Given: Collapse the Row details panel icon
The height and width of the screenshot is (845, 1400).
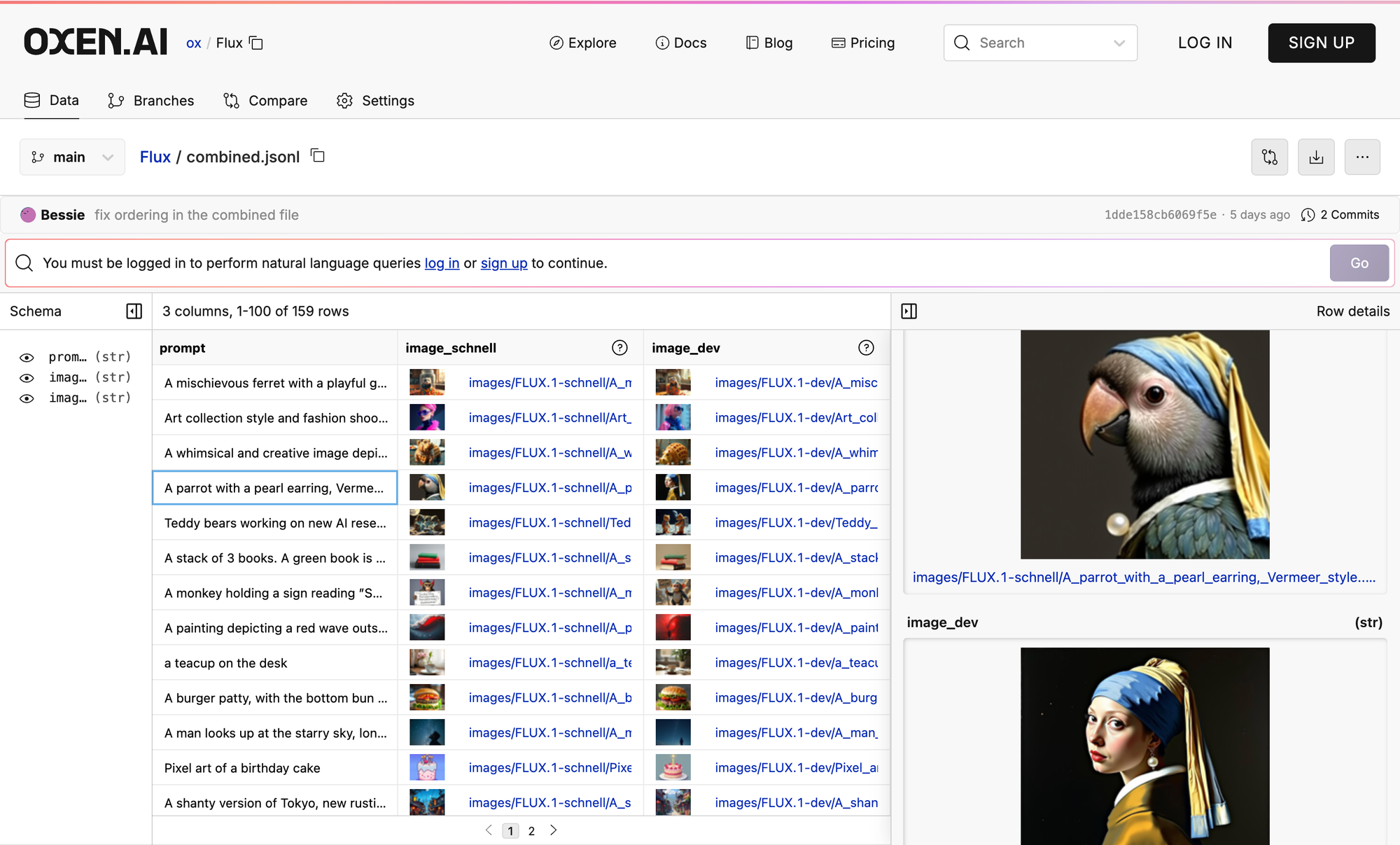Looking at the screenshot, I should 909,311.
